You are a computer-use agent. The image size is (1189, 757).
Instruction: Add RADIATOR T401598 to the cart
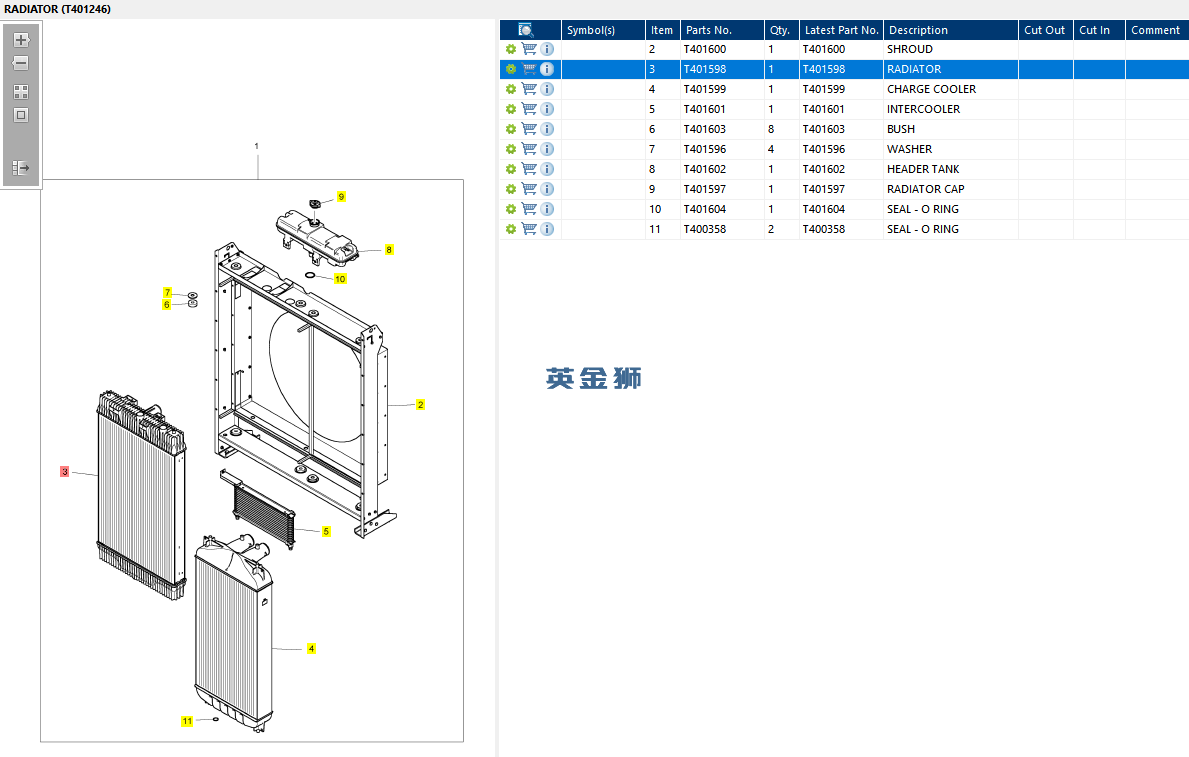click(x=529, y=69)
